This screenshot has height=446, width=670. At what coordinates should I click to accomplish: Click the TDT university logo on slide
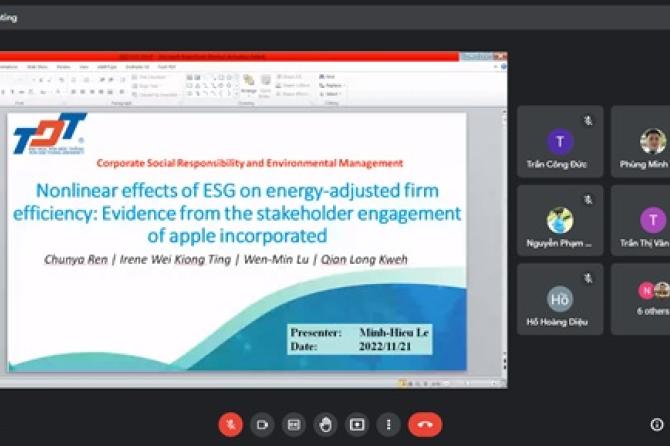pos(48,134)
